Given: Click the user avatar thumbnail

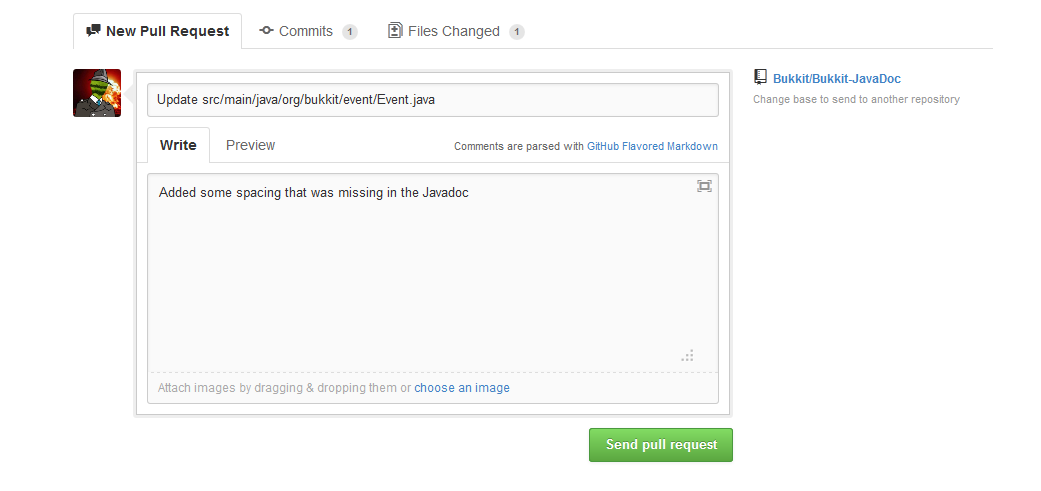Looking at the screenshot, I should 97,93.
